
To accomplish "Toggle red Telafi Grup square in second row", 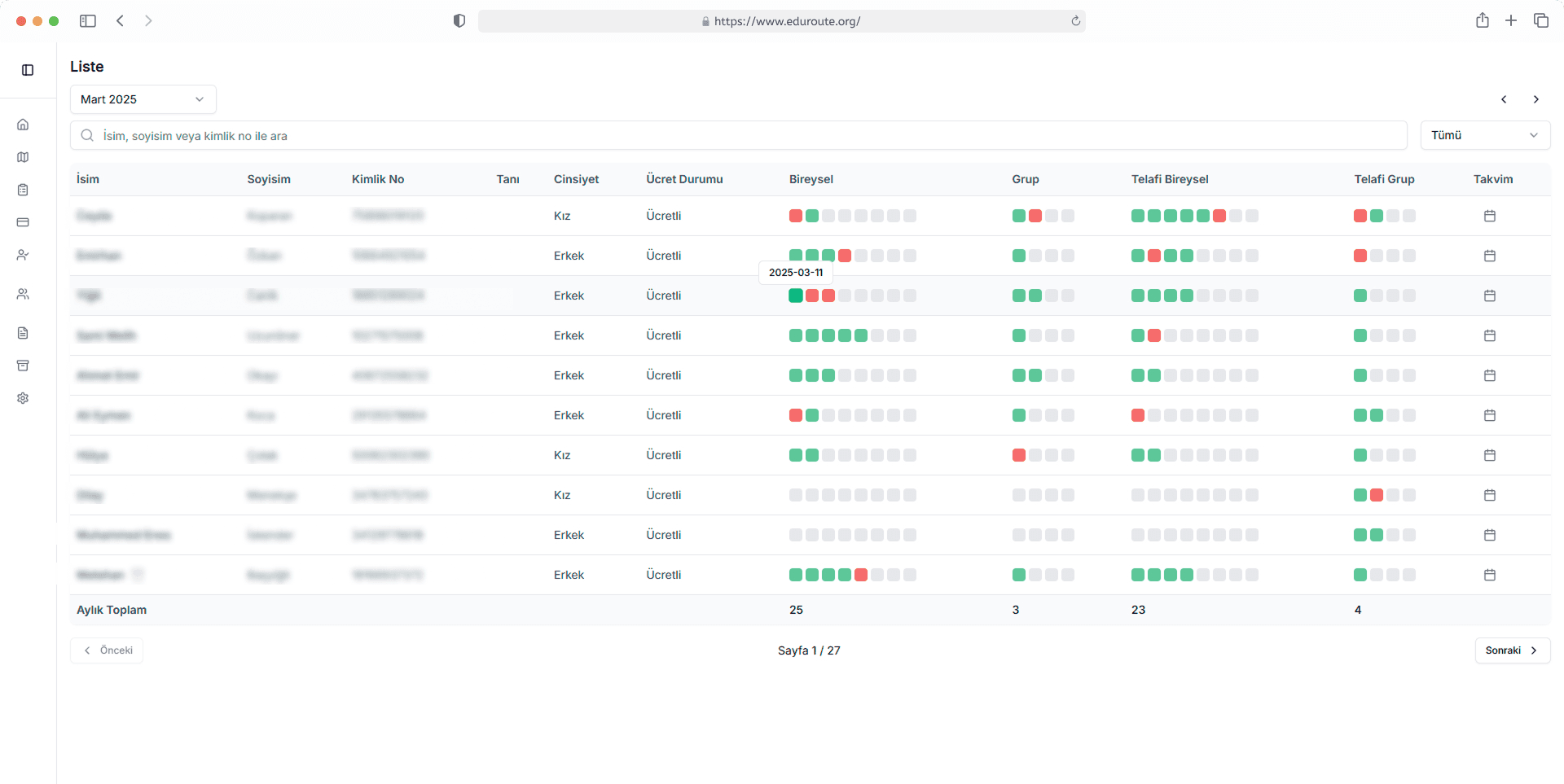I will (x=1360, y=256).
